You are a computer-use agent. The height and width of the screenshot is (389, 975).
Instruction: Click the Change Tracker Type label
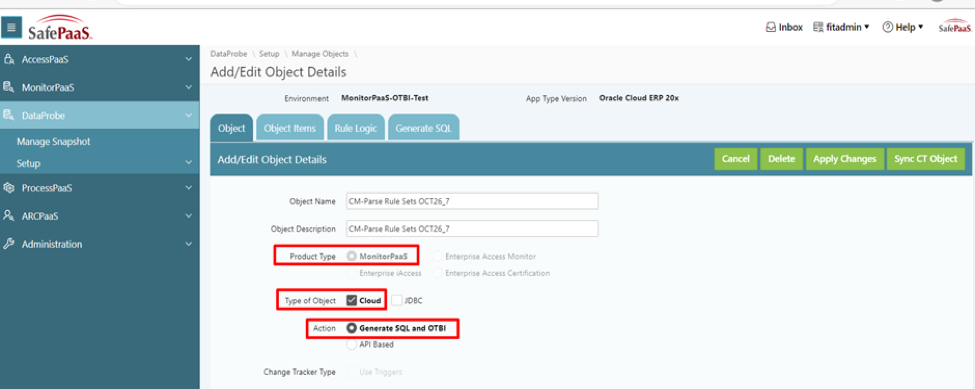tap(300, 372)
